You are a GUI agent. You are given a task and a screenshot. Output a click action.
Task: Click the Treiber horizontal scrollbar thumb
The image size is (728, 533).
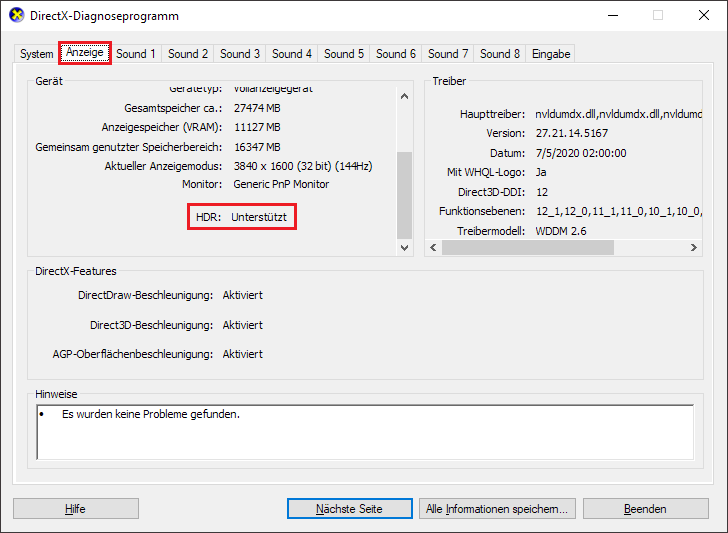528,247
